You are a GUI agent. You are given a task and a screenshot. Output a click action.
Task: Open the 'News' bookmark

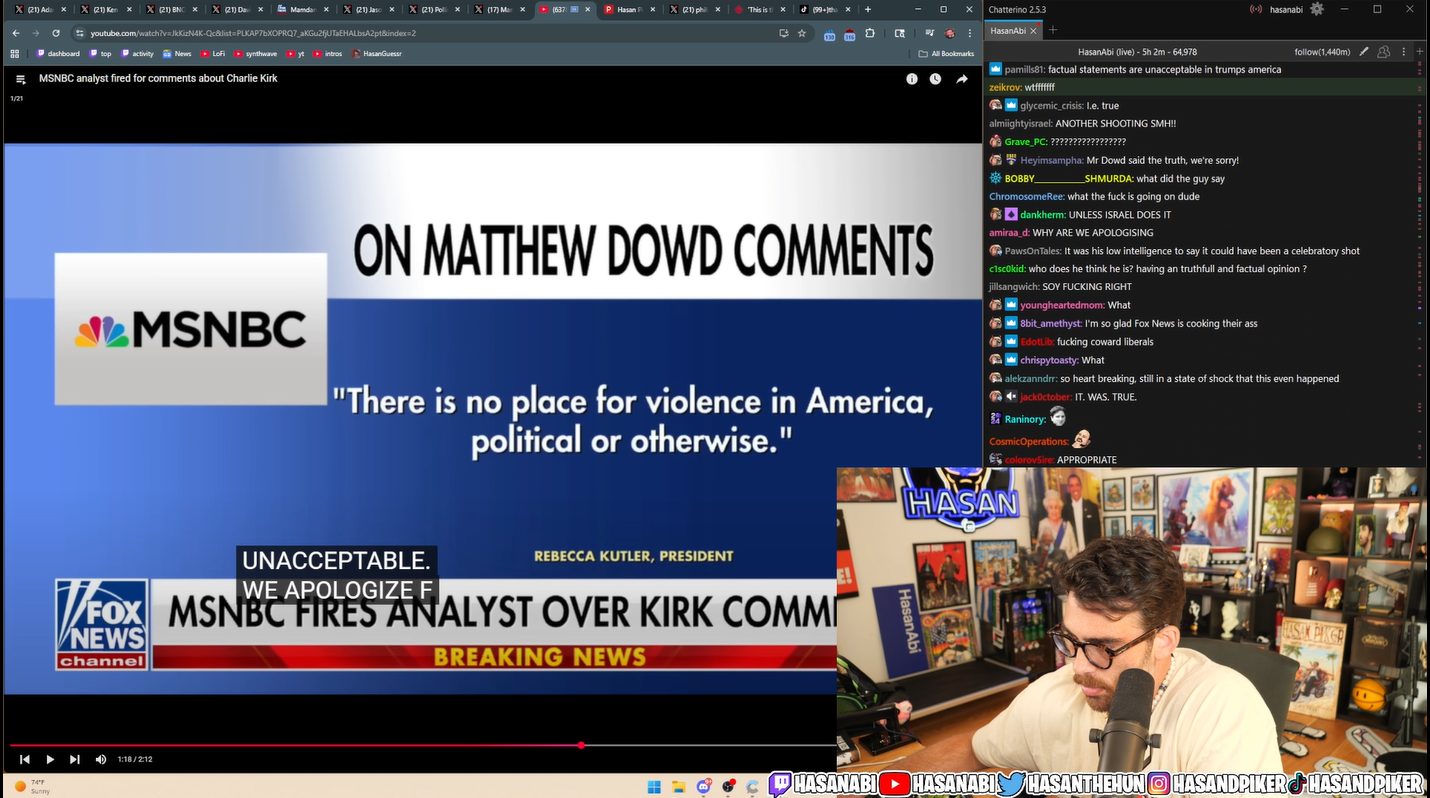pyautogui.click(x=177, y=54)
